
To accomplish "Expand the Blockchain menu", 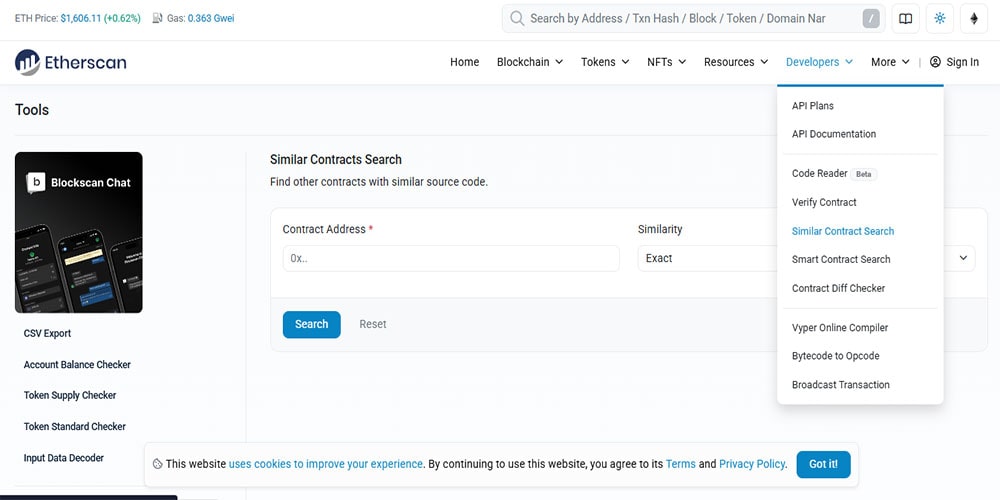I will point(530,62).
